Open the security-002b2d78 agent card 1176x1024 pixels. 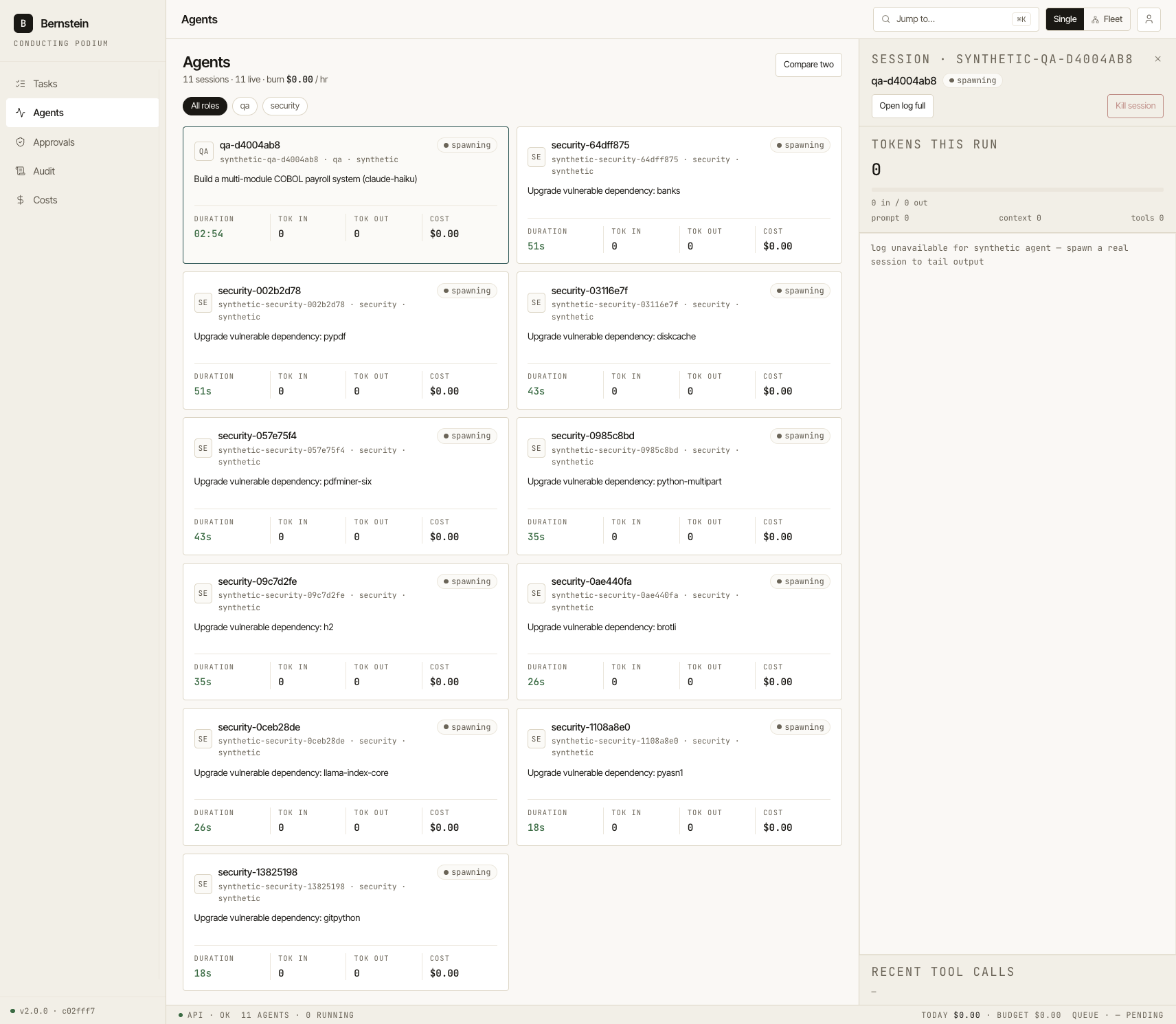pyautogui.click(x=346, y=340)
